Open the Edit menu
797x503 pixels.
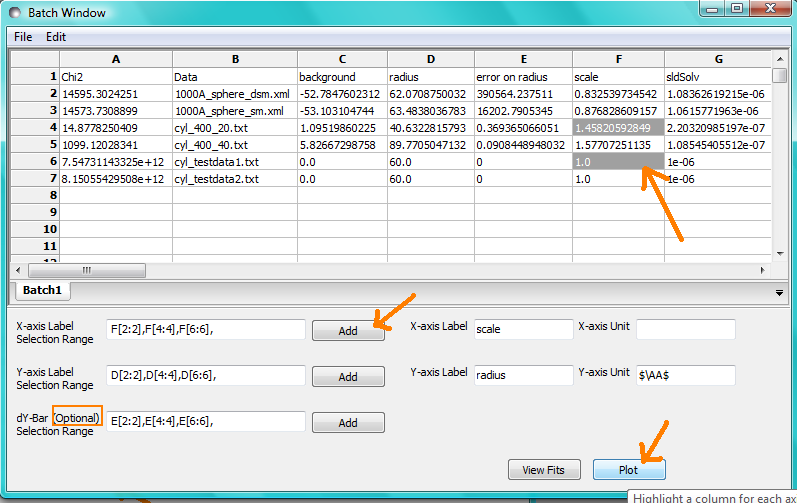(56, 36)
